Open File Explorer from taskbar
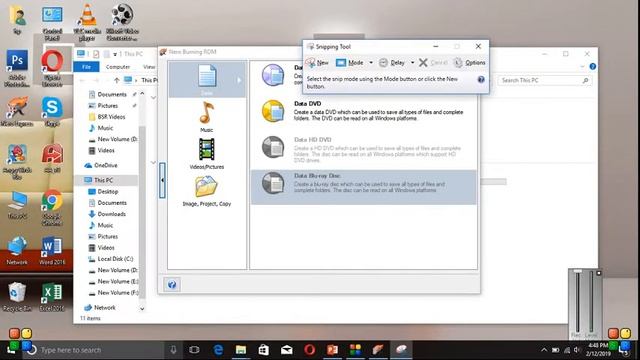 [241, 350]
